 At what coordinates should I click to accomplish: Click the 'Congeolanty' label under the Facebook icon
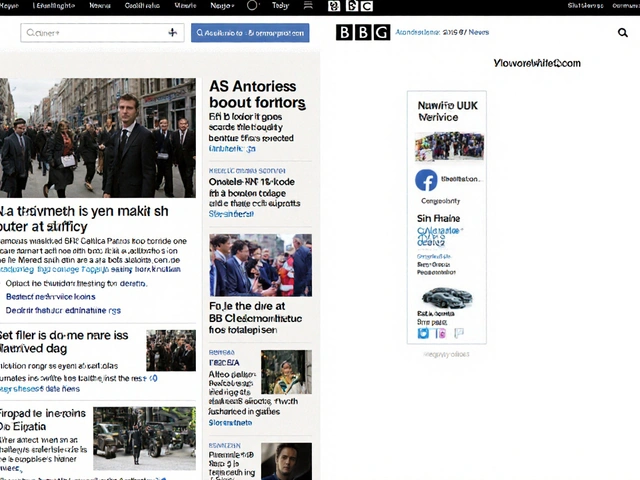pyautogui.click(x=440, y=201)
